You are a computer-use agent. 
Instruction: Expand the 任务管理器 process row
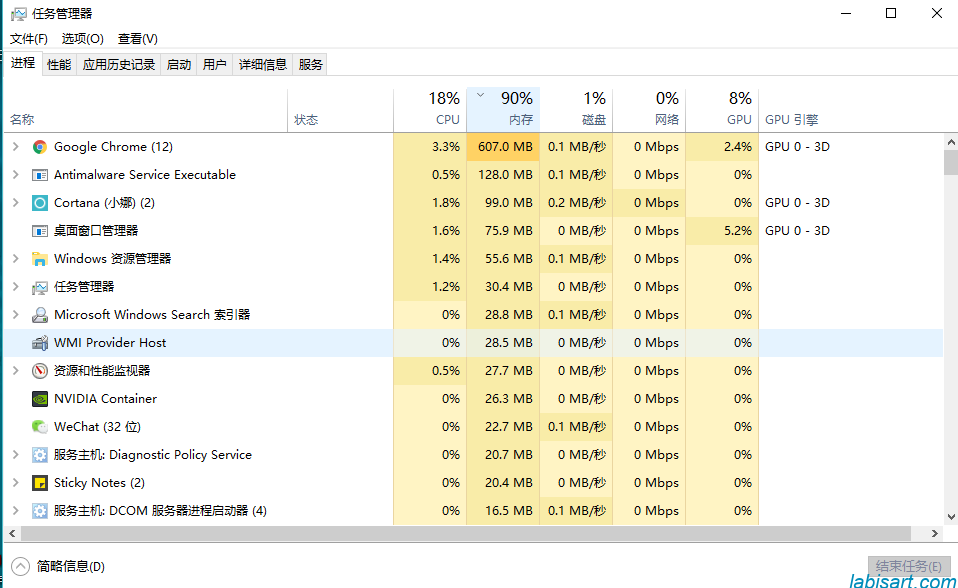coord(16,287)
